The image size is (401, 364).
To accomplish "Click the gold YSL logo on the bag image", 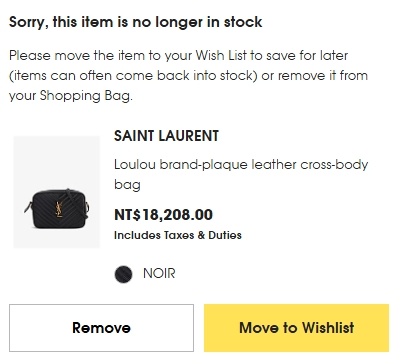I will point(59,209).
